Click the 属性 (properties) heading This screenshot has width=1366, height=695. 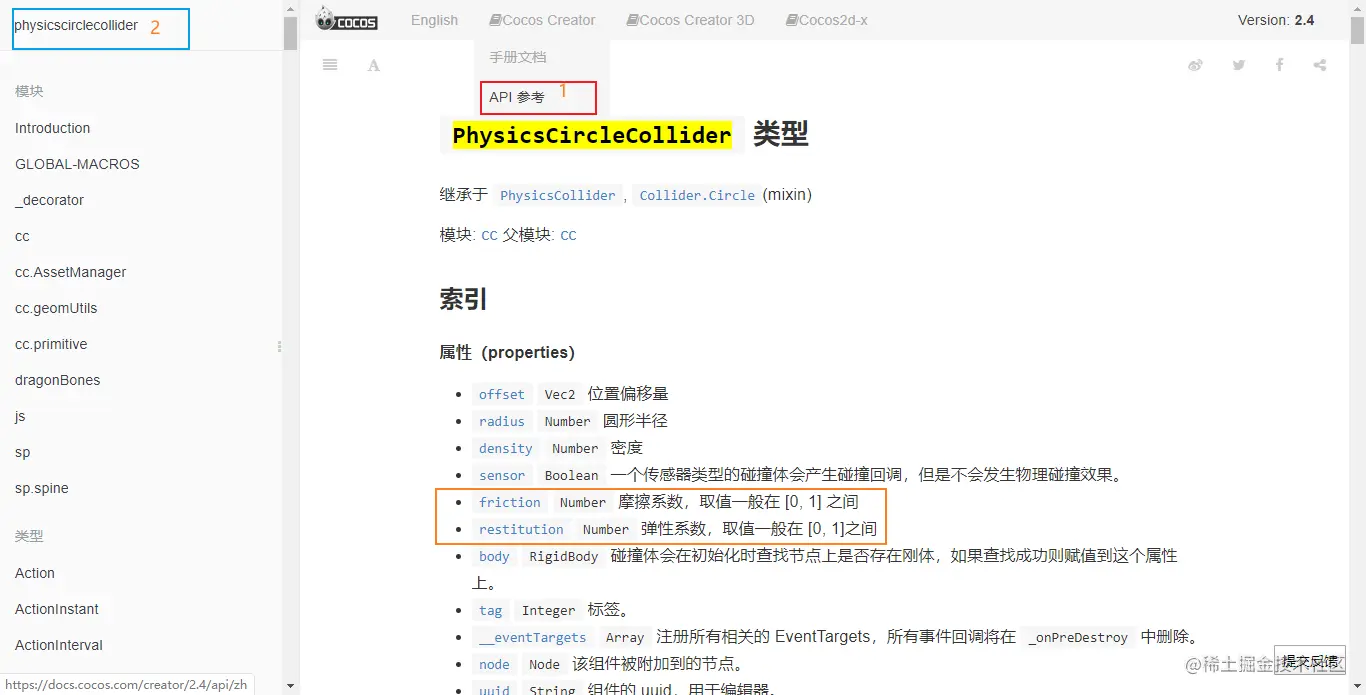(x=507, y=352)
